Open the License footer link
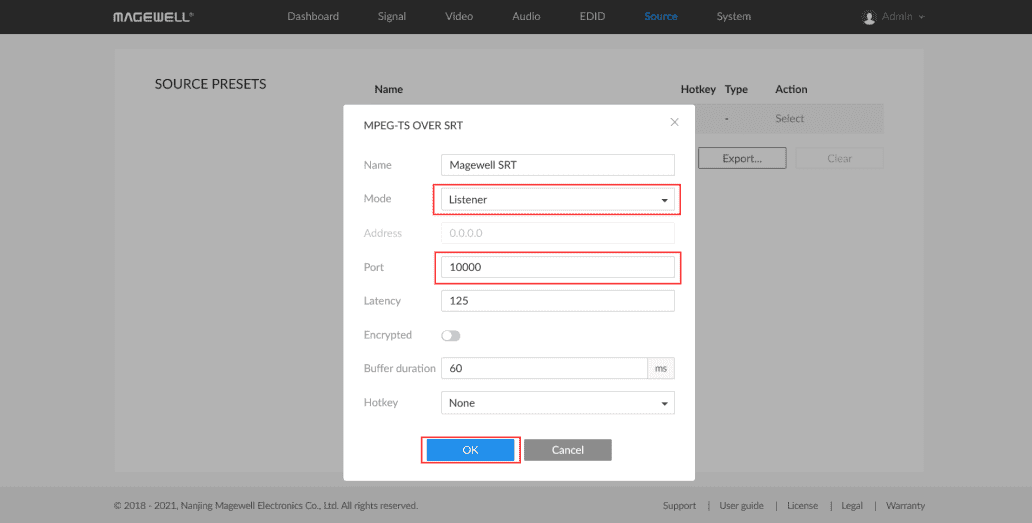The width and height of the screenshot is (1032, 523). pyautogui.click(x=802, y=506)
